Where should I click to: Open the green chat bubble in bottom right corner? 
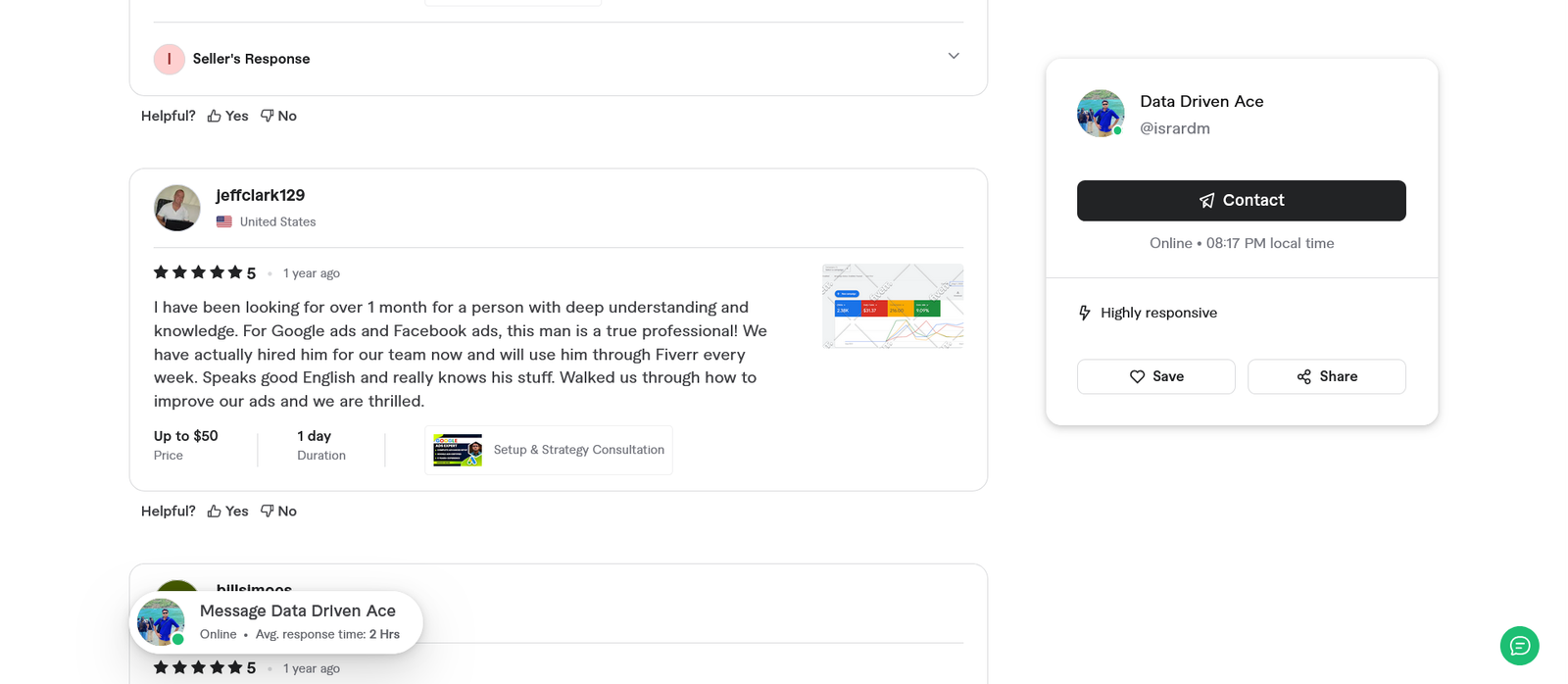(1519, 646)
